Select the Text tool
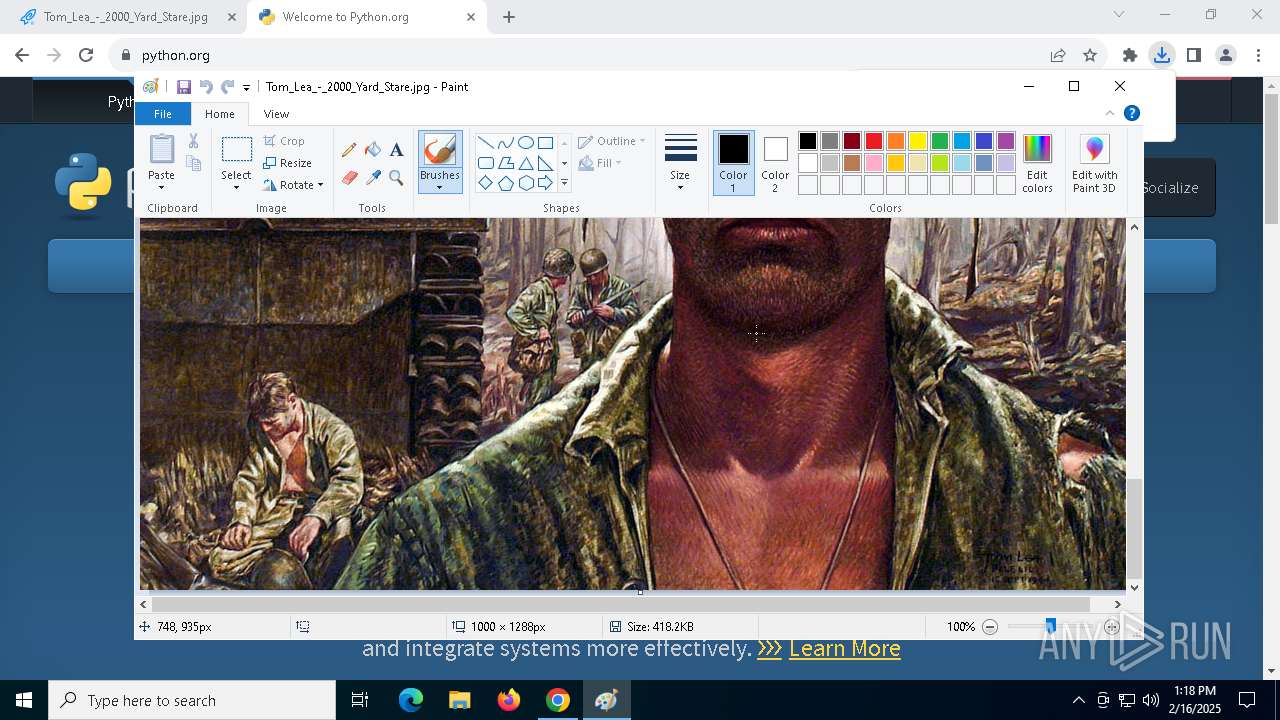 396,150
